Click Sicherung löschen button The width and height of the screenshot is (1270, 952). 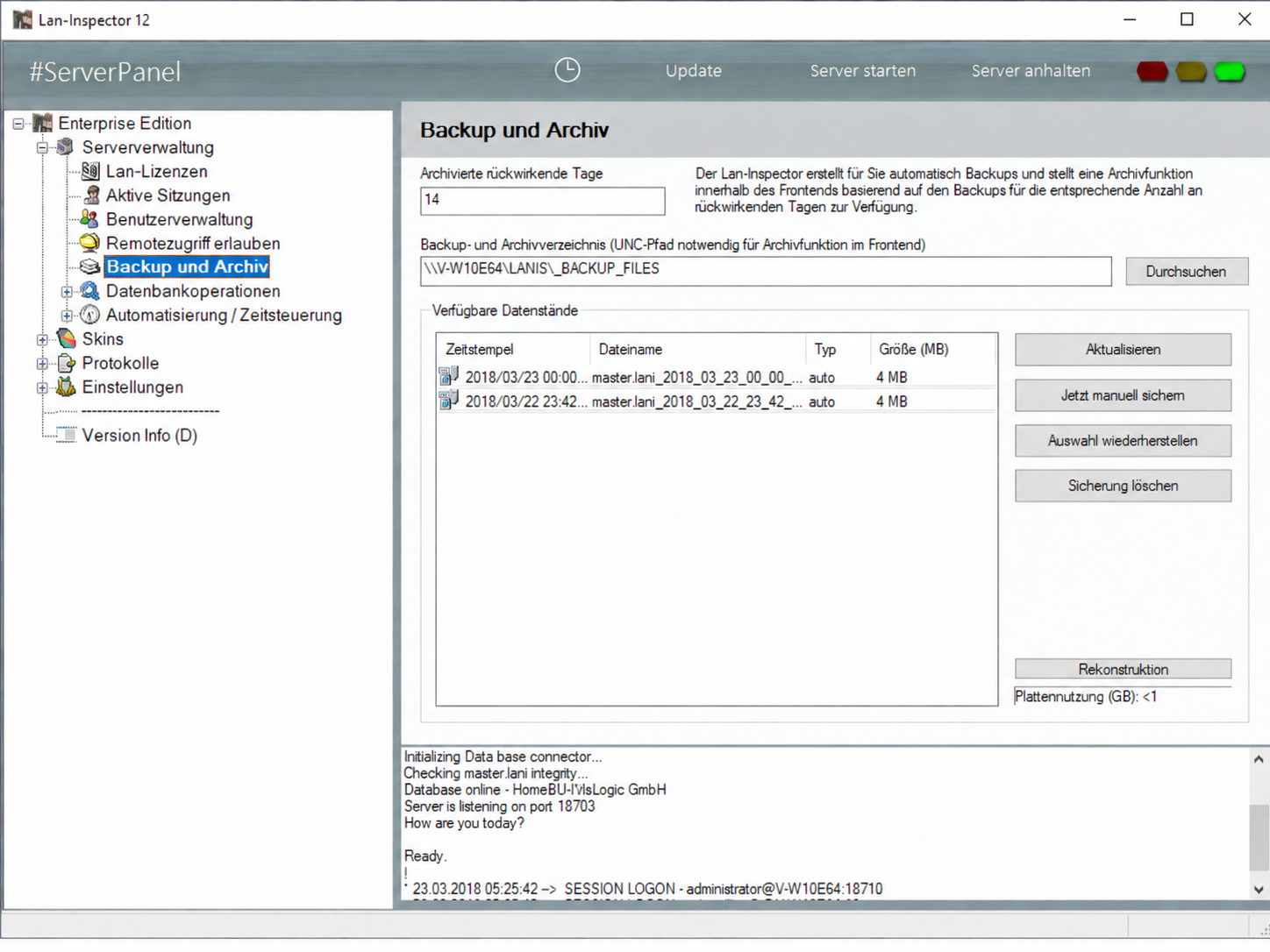(1123, 486)
